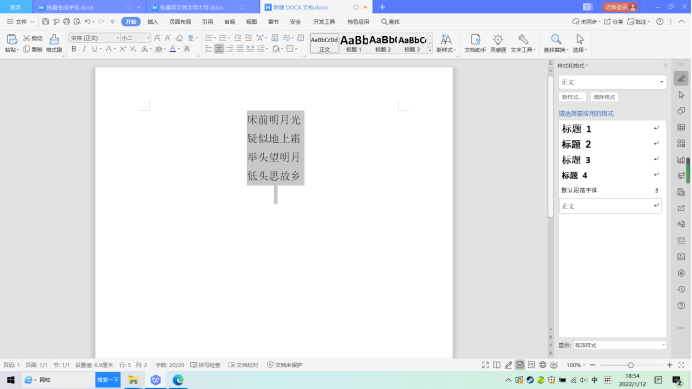
Task: Apply Heading 3 from the styles list
Action: (610, 160)
